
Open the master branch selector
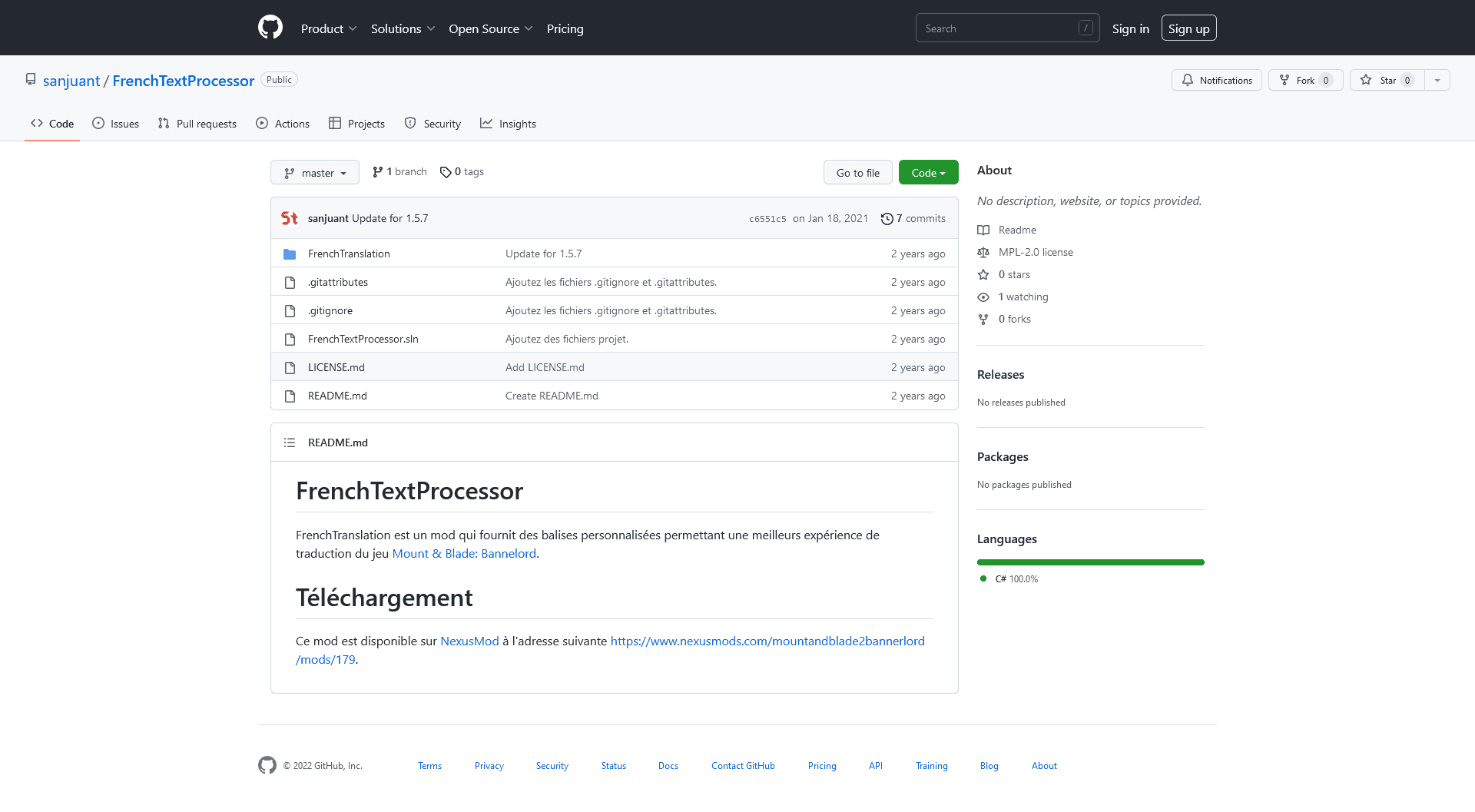tap(315, 172)
